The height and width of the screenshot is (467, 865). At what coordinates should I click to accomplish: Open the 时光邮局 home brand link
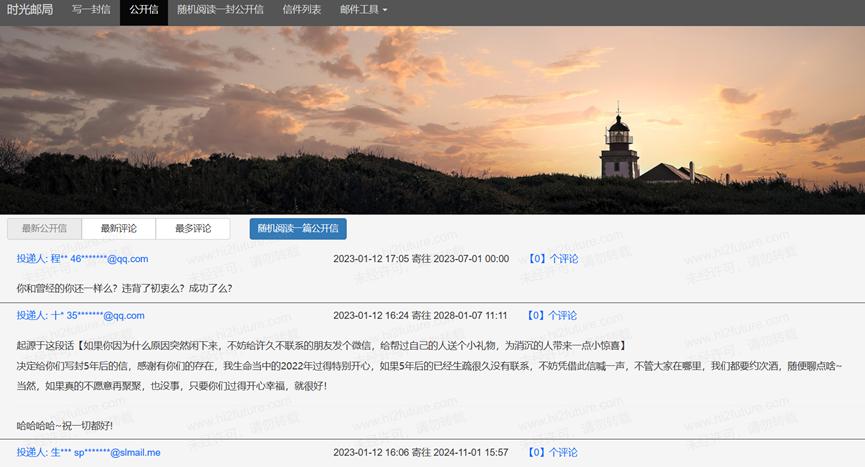30,9
